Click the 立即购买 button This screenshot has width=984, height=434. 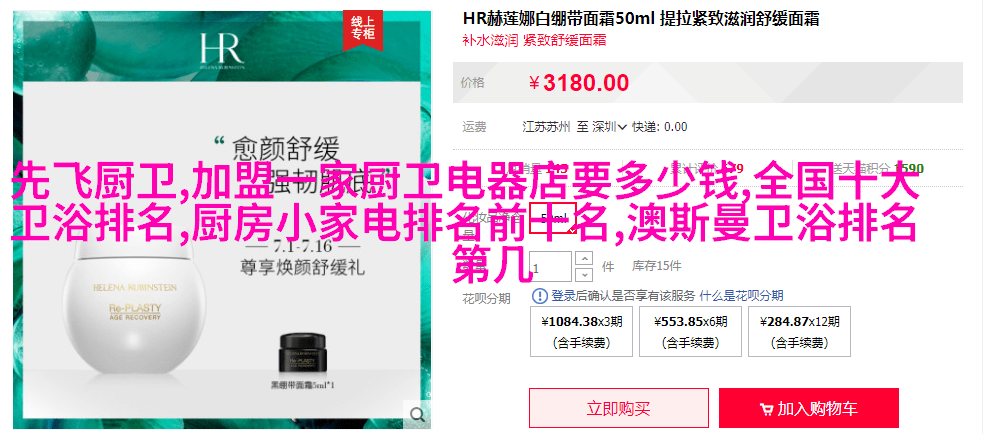coord(619,408)
